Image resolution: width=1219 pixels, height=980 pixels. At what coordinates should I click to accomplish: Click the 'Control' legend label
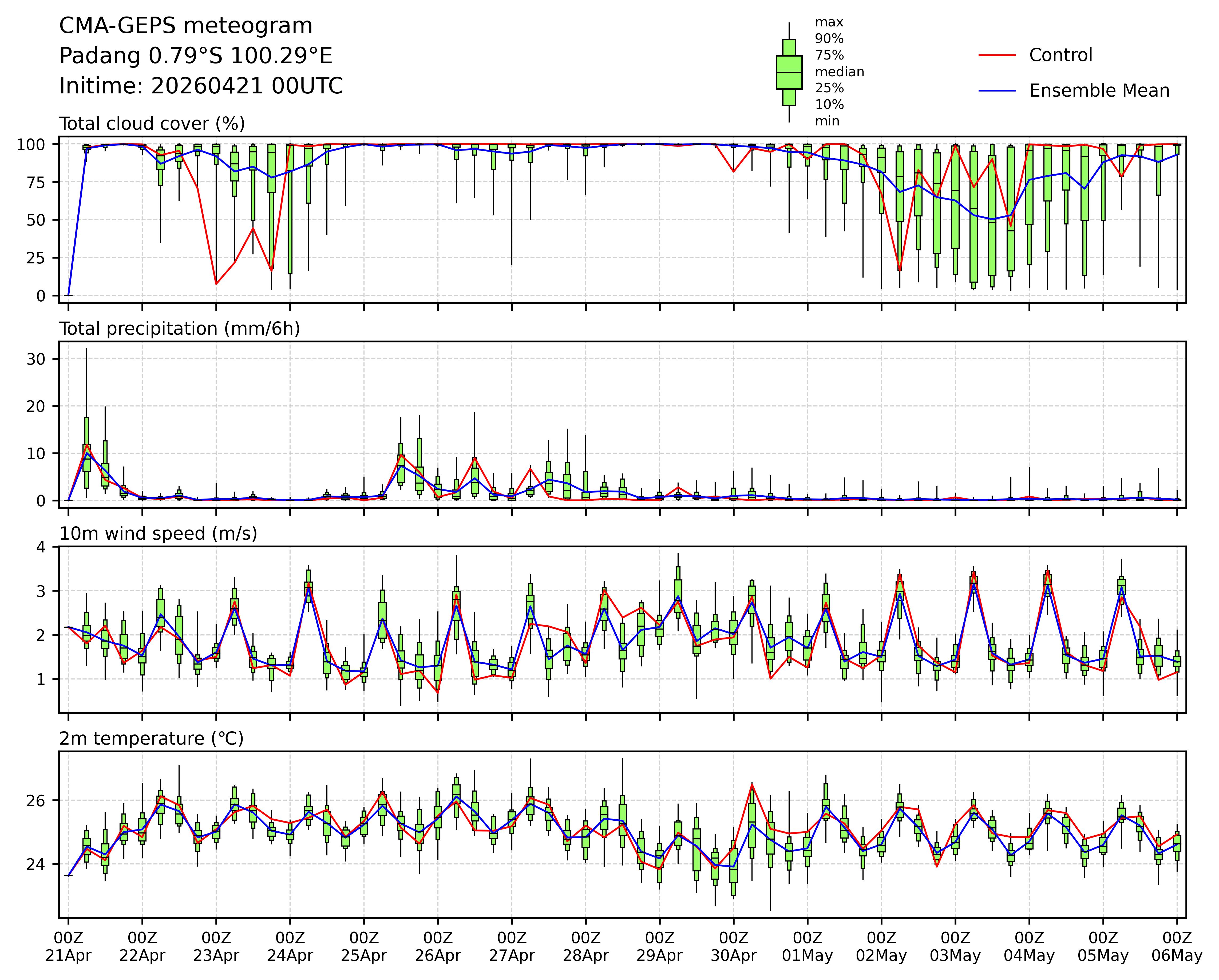pos(1061,56)
